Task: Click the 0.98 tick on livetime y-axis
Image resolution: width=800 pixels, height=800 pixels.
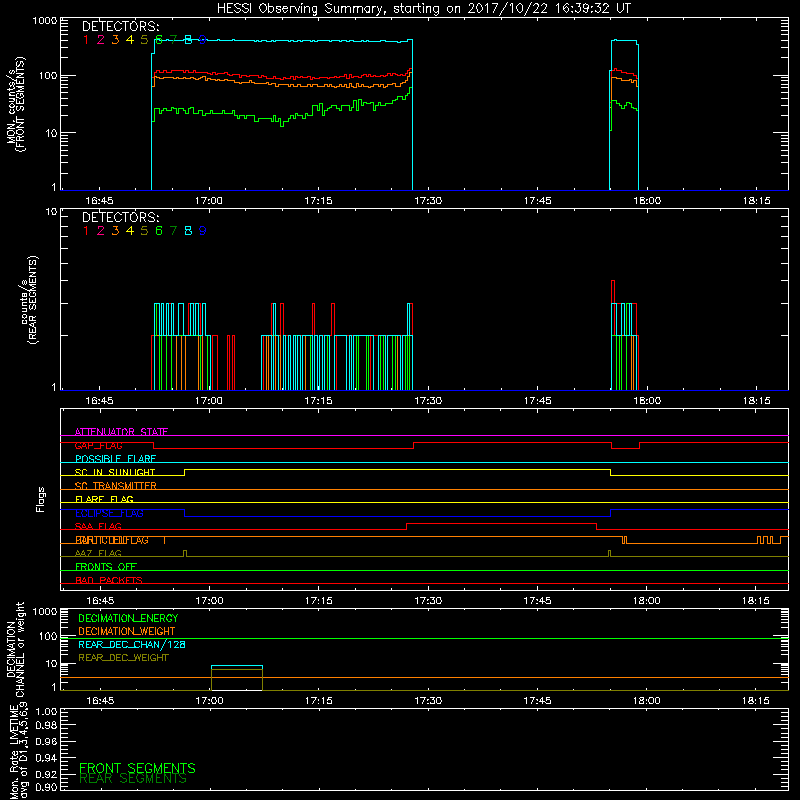Action: [47, 725]
